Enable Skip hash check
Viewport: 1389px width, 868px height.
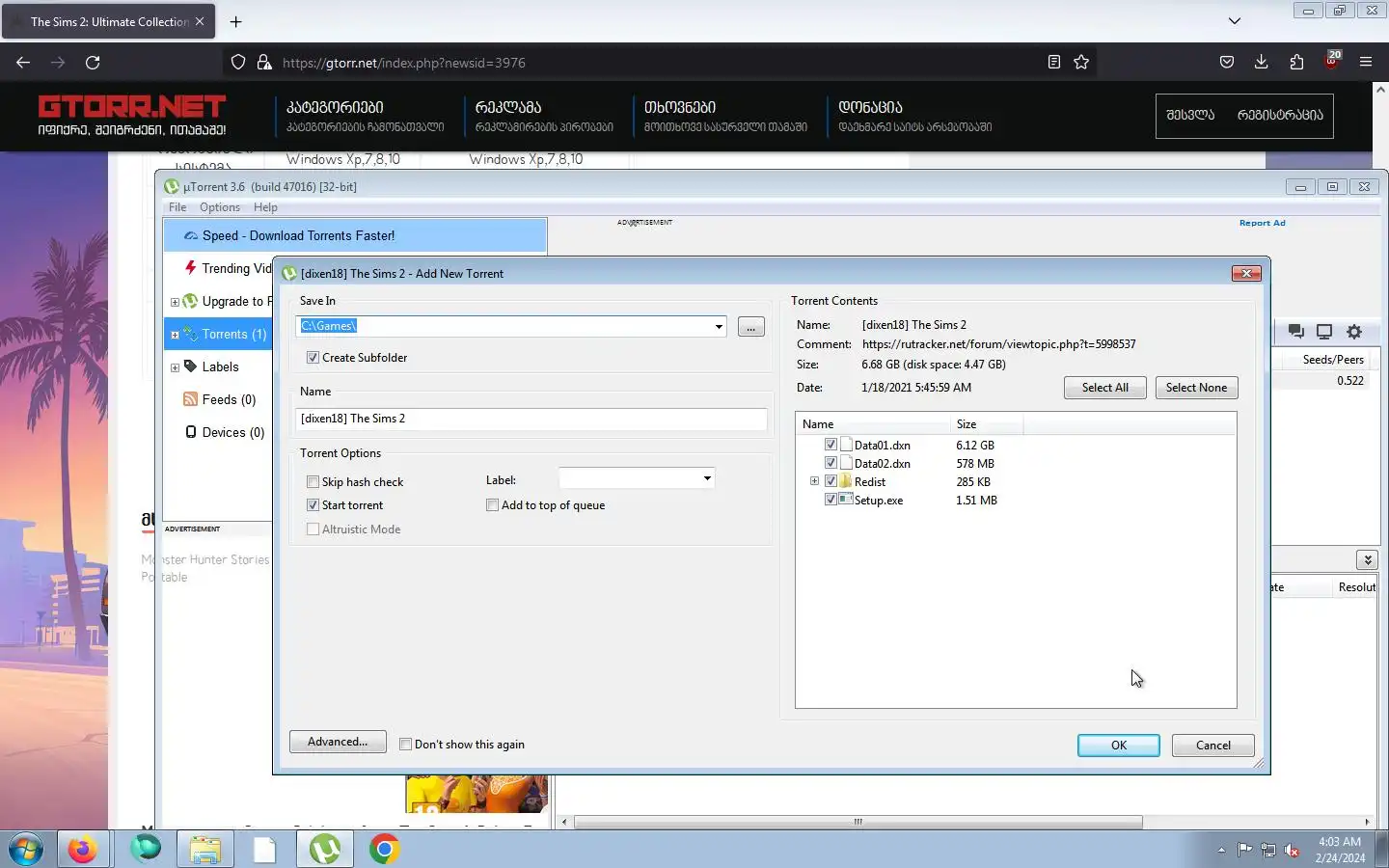coord(313,482)
